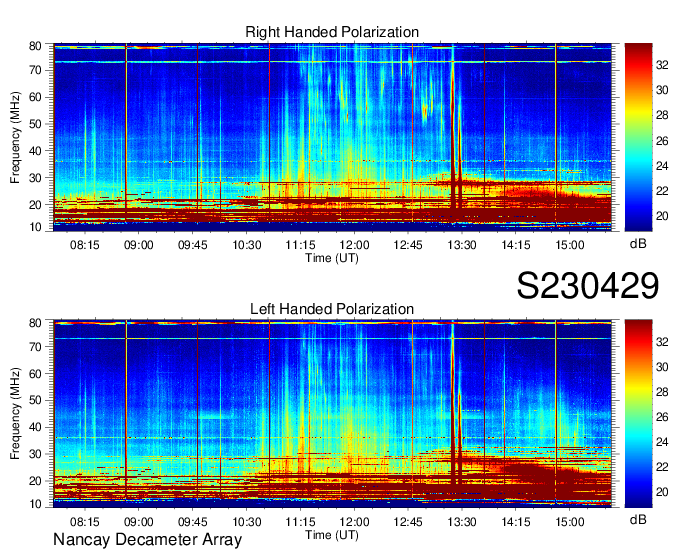
Task: Click the Right Handed panel's color scale bar
Action: (638, 137)
